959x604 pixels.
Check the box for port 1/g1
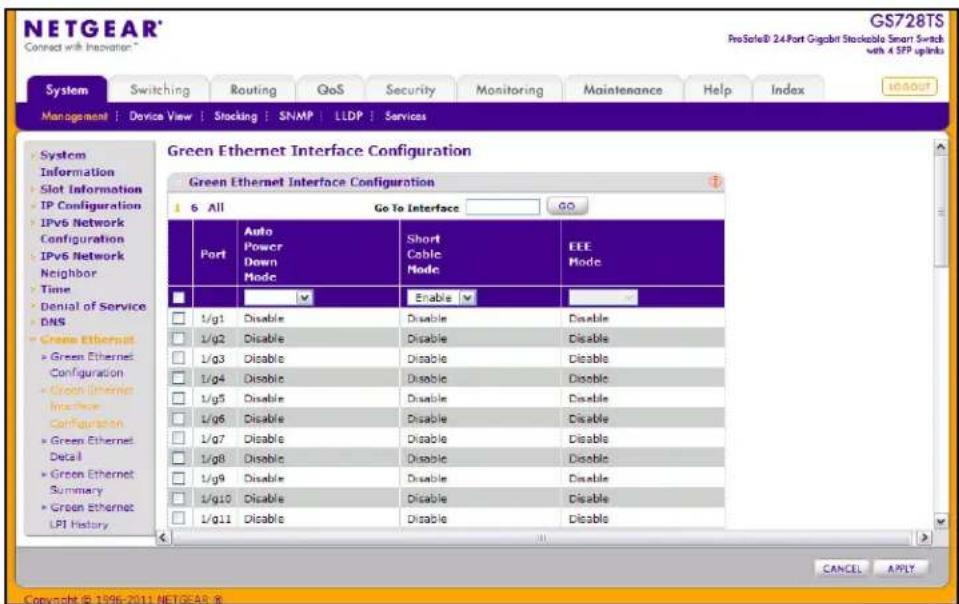[179, 318]
